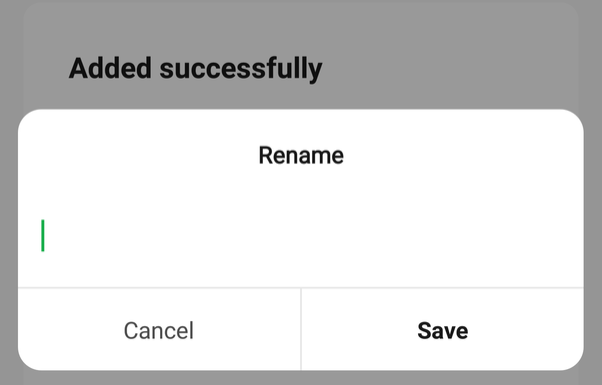The width and height of the screenshot is (602, 385).
Task: Tap the Save button
Action: (442, 329)
